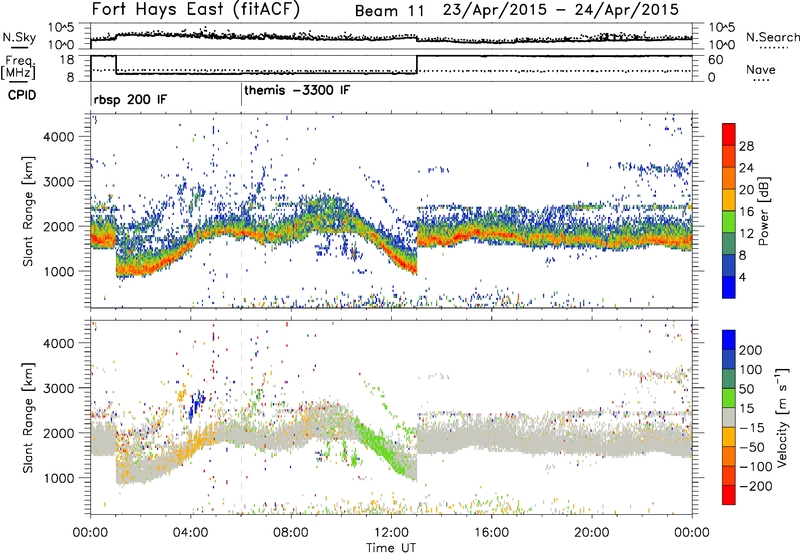The width and height of the screenshot is (800, 554).
Task: Click the 'N.Search' legend label
Action: (772, 37)
